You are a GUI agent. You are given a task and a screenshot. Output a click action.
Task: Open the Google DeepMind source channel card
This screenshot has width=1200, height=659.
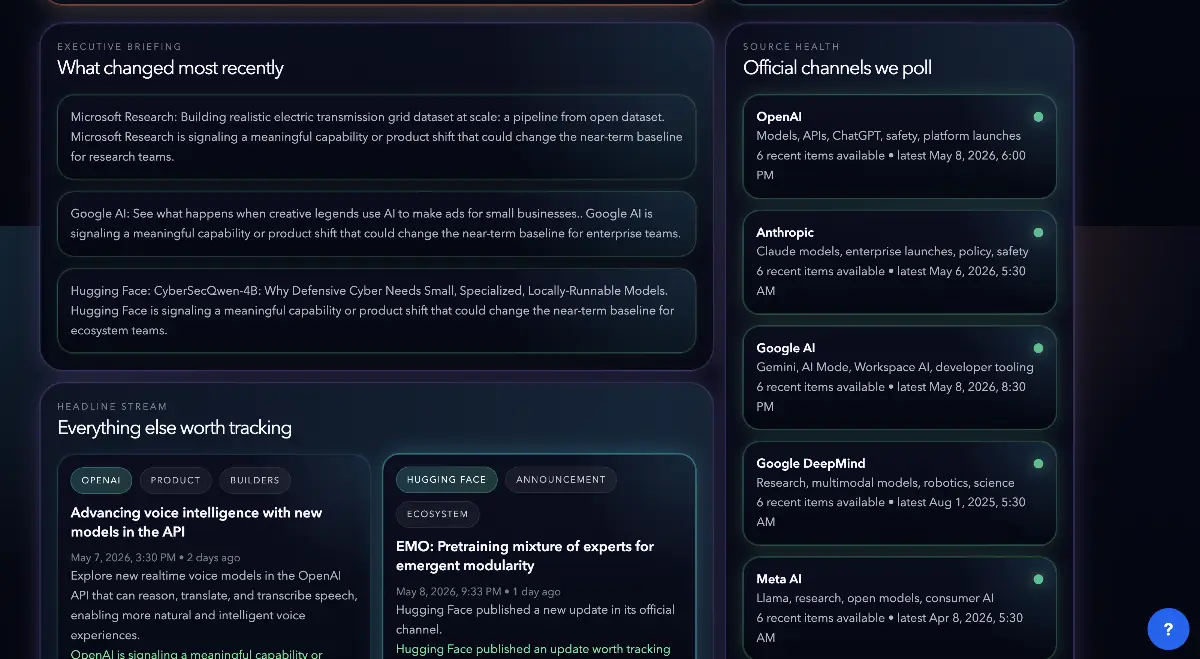(900, 493)
